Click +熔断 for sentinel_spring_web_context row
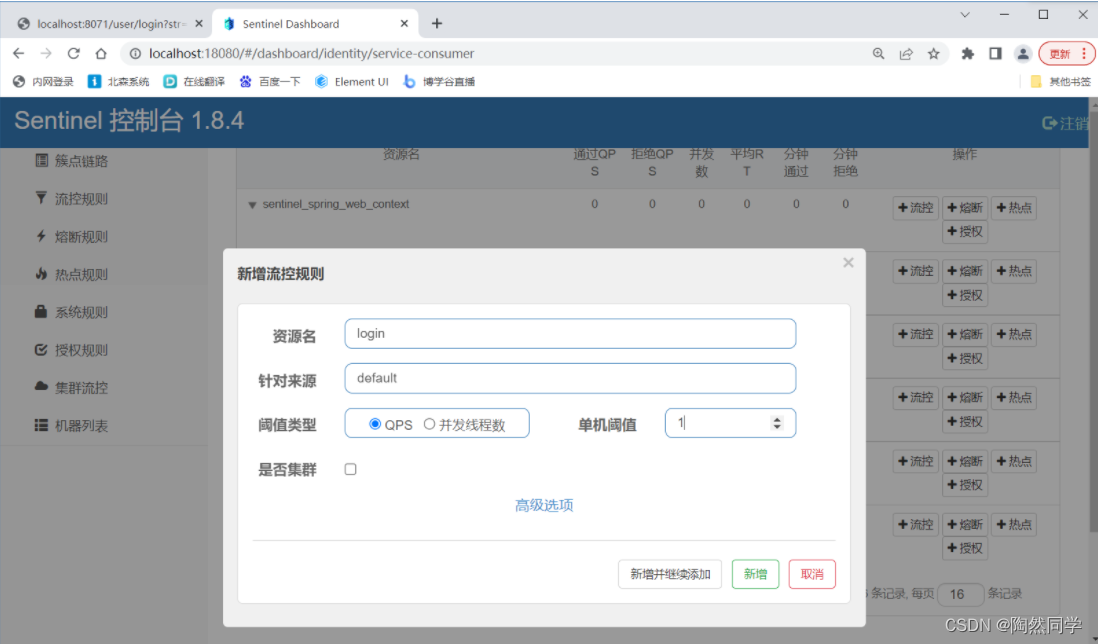The width and height of the screenshot is (1098, 644). tap(965, 208)
